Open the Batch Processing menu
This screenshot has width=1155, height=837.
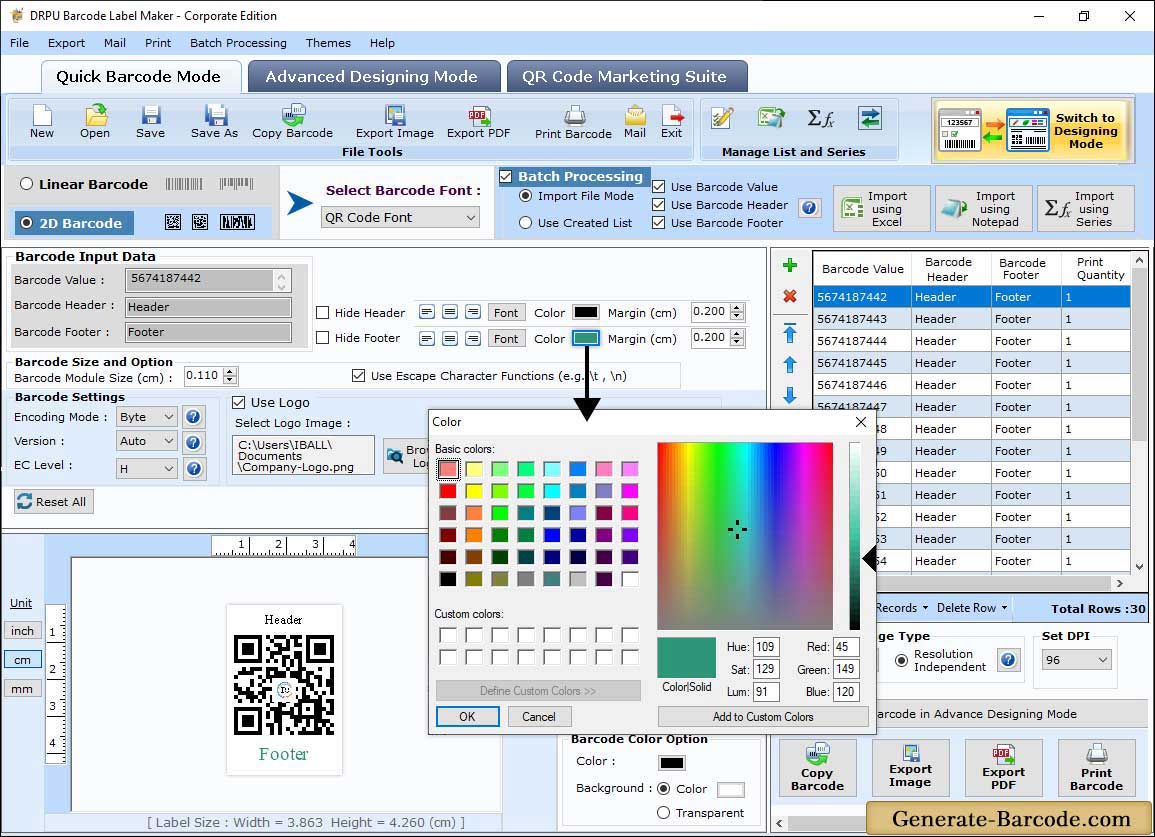pyautogui.click(x=238, y=43)
